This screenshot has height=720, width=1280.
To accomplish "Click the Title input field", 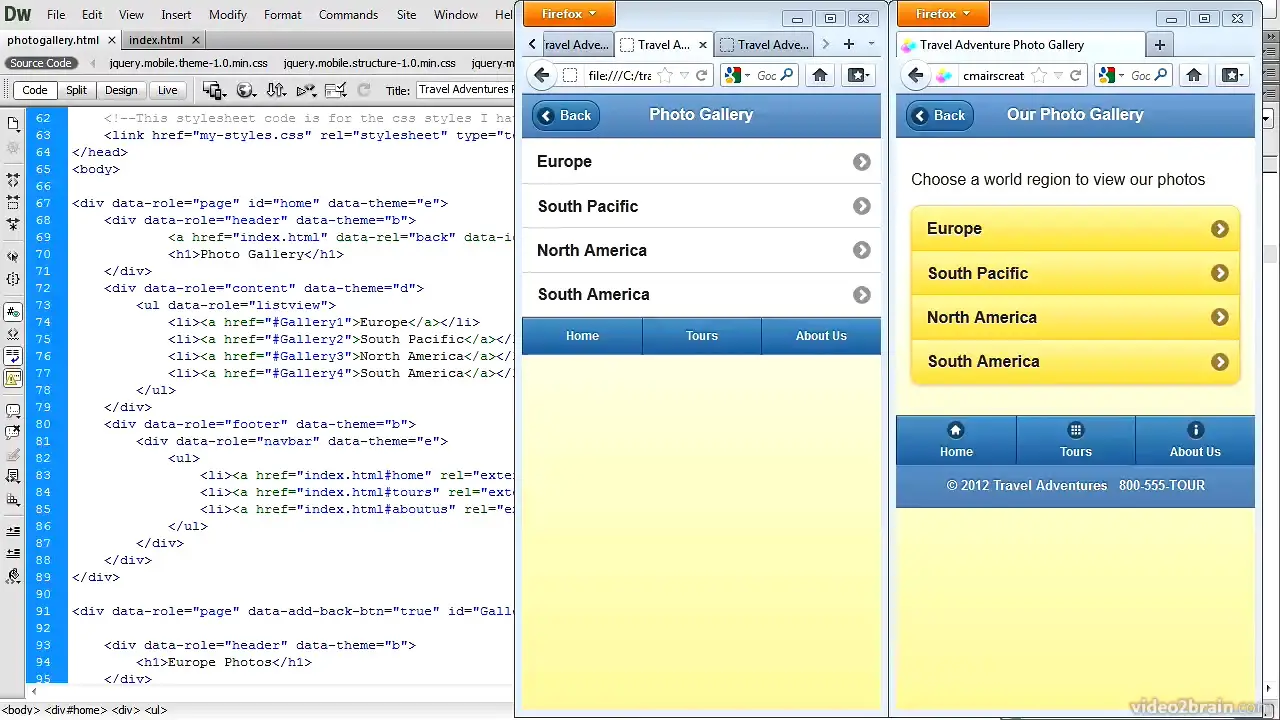I will (464, 90).
